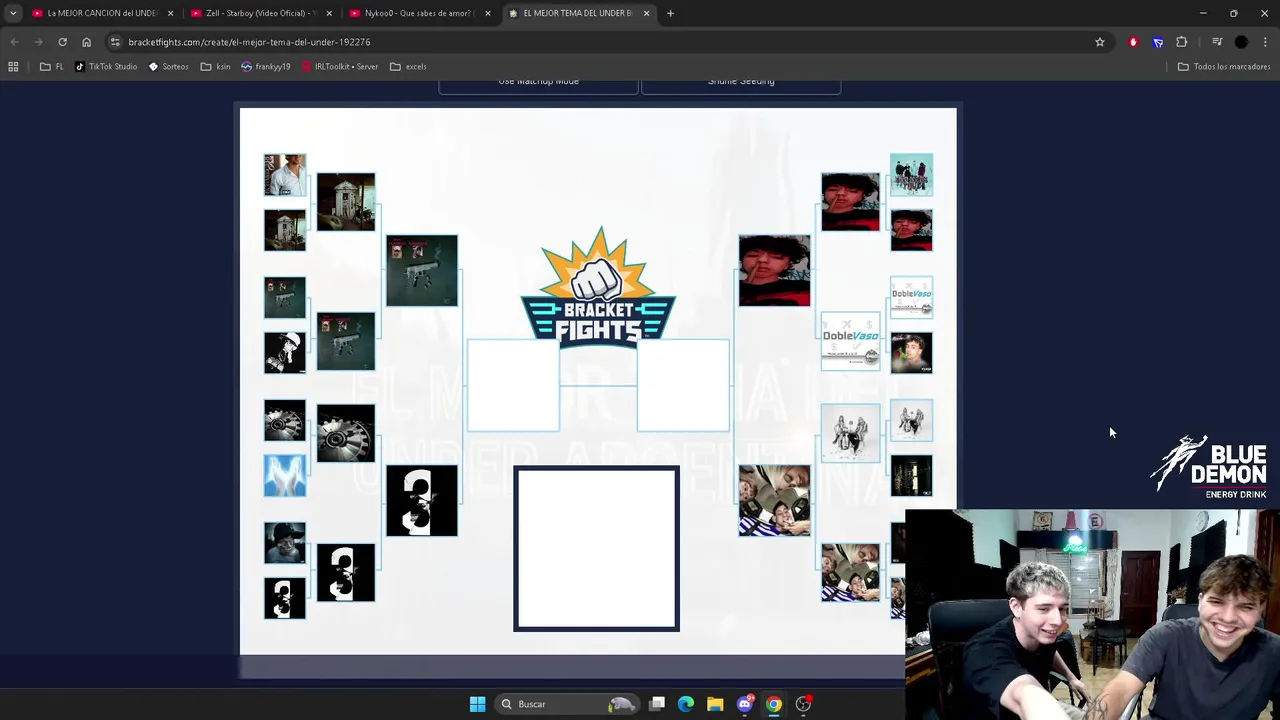Select the mausoleum second-round thumbnail
1280x720 pixels.
[346, 202]
